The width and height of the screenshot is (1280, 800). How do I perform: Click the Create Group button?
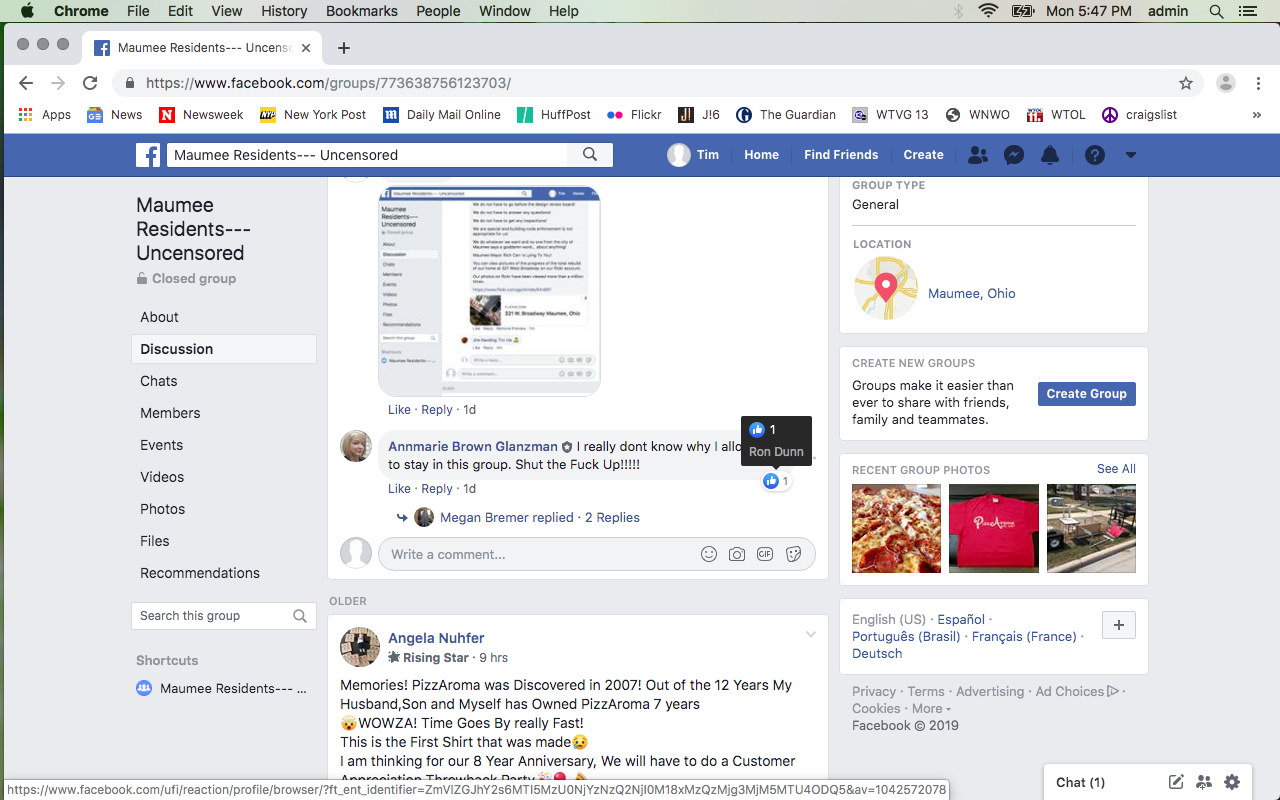[1086, 394]
